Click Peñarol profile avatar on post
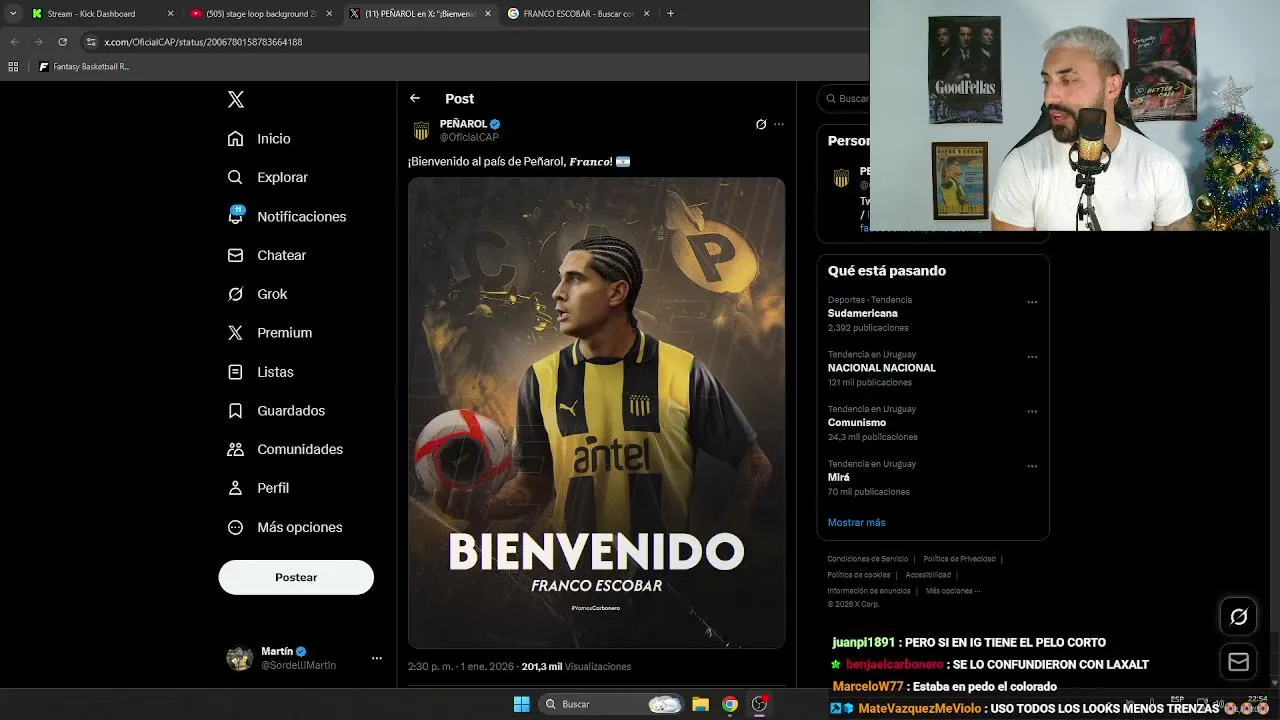This screenshot has height=720, width=1280. pyautogui.click(x=421, y=131)
